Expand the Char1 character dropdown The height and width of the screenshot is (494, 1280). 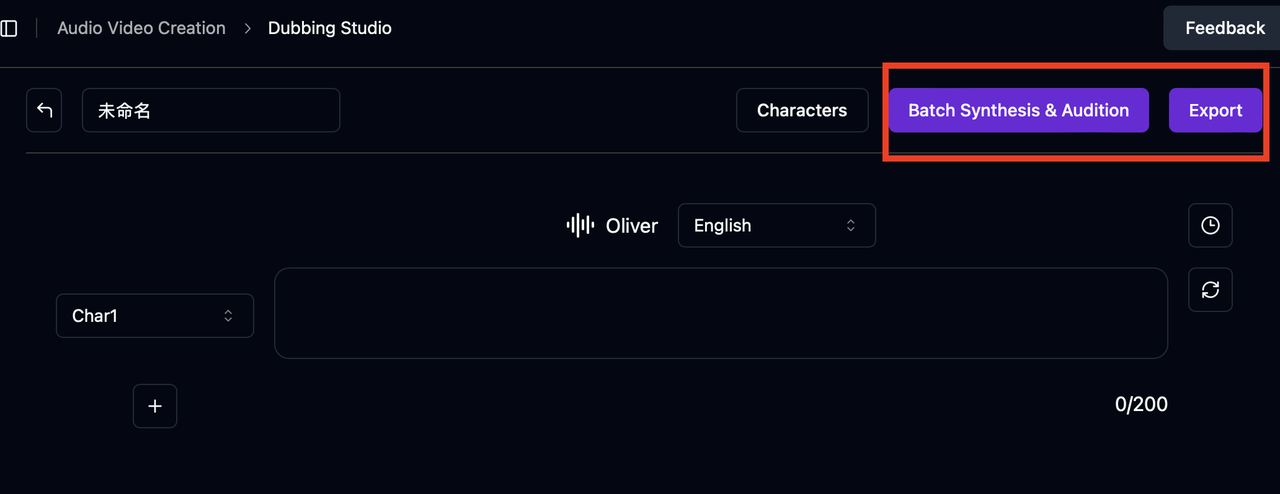pos(154,316)
